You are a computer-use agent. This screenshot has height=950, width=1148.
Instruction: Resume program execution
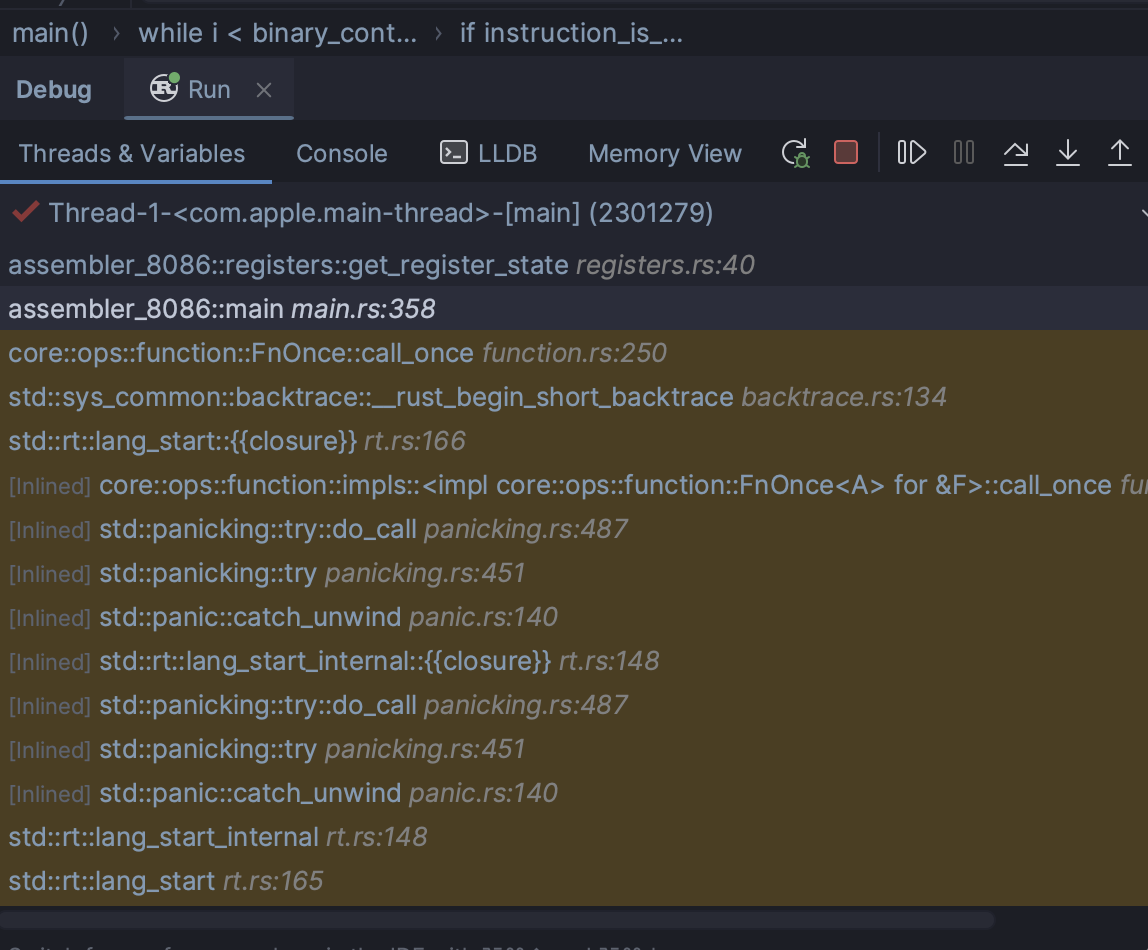[x=911, y=153]
